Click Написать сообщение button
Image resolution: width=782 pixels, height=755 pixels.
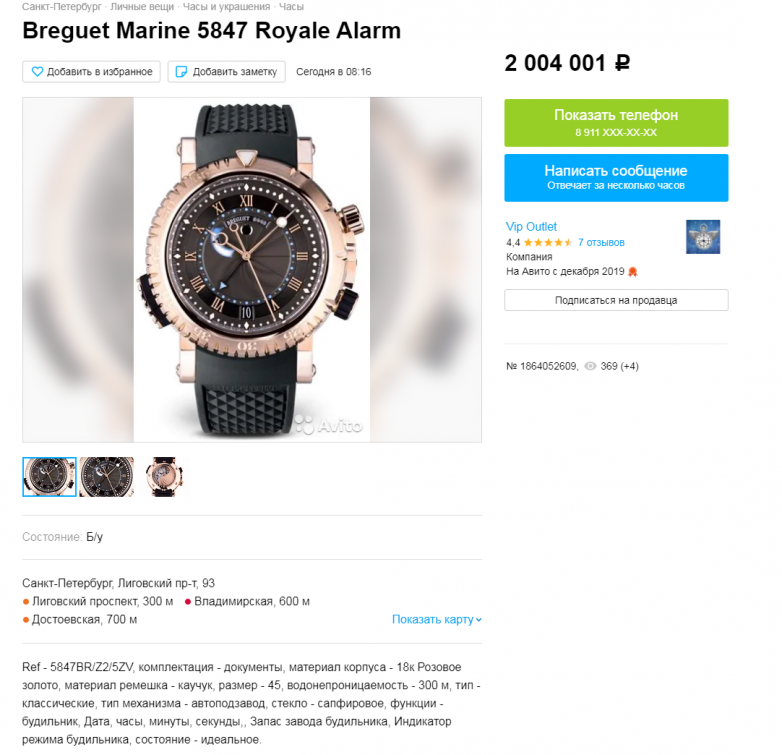(x=616, y=178)
